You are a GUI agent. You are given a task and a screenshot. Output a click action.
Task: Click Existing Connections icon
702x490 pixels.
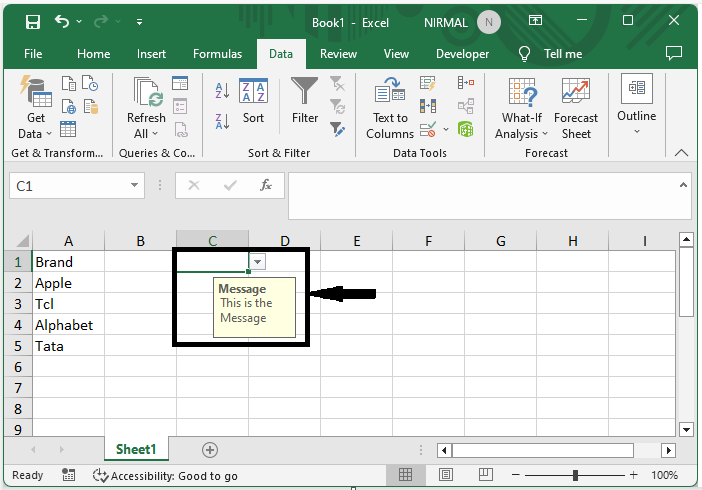click(x=91, y=107)
